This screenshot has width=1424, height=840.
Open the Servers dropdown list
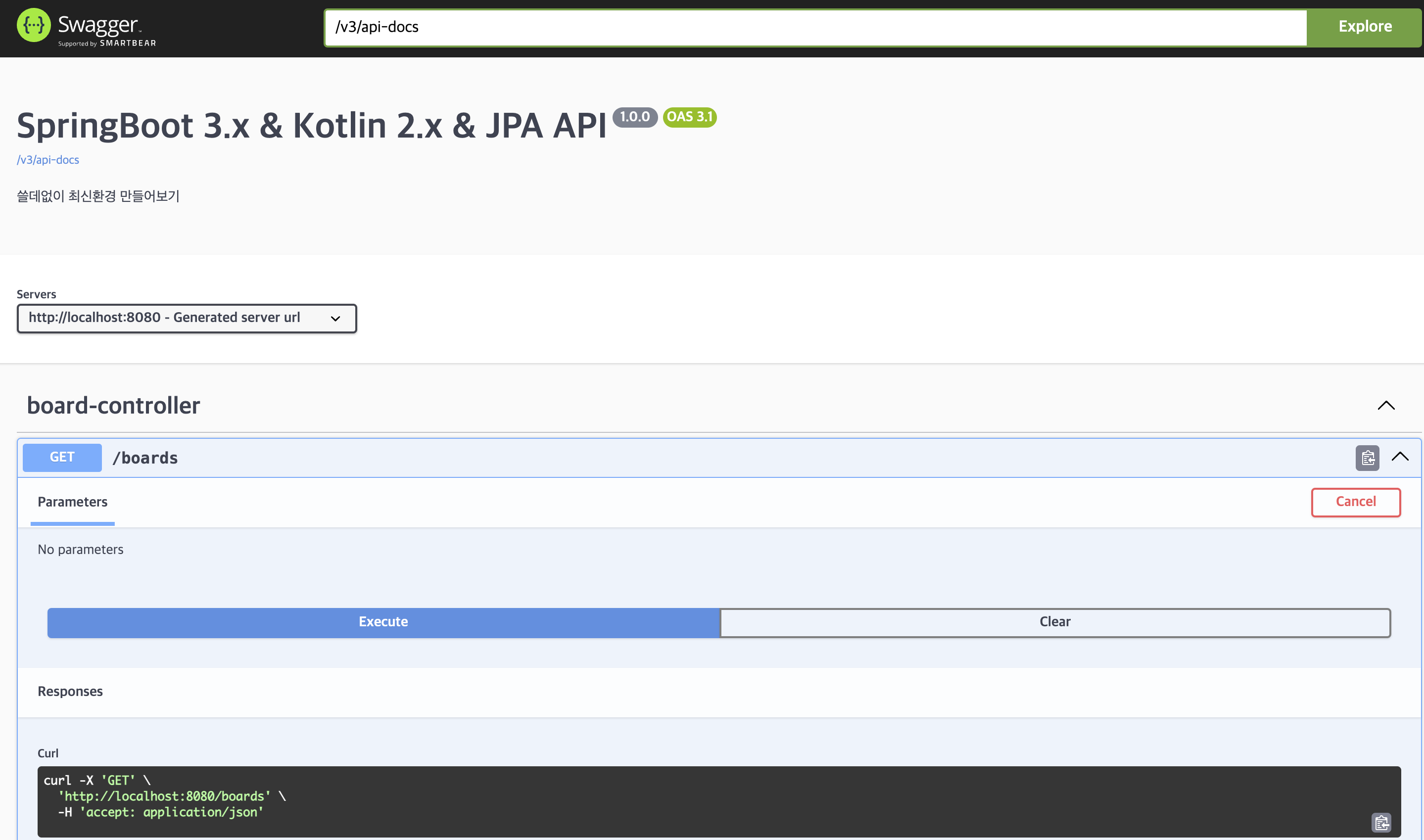tap(187, 318)
